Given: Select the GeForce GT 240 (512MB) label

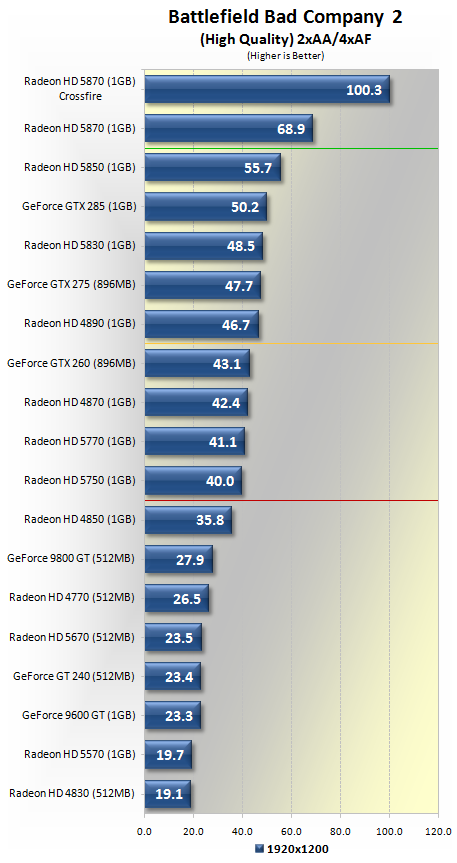Looking at the screenshot, I should pyautogui.click(x=74, y=676).
